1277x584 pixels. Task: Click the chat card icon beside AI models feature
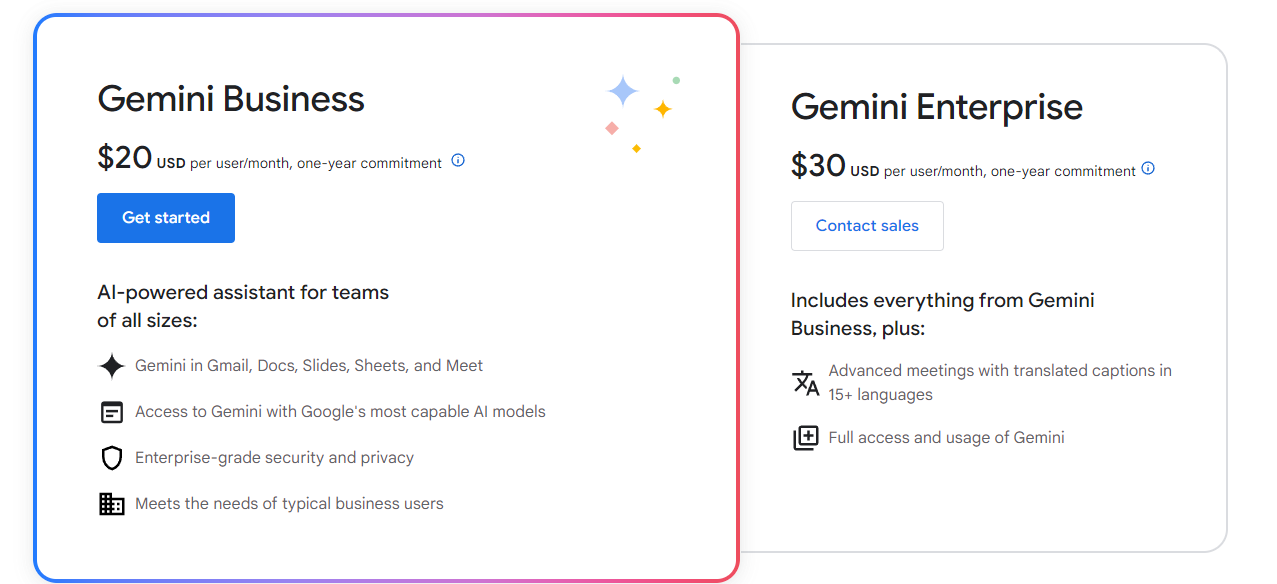[112, 412]
